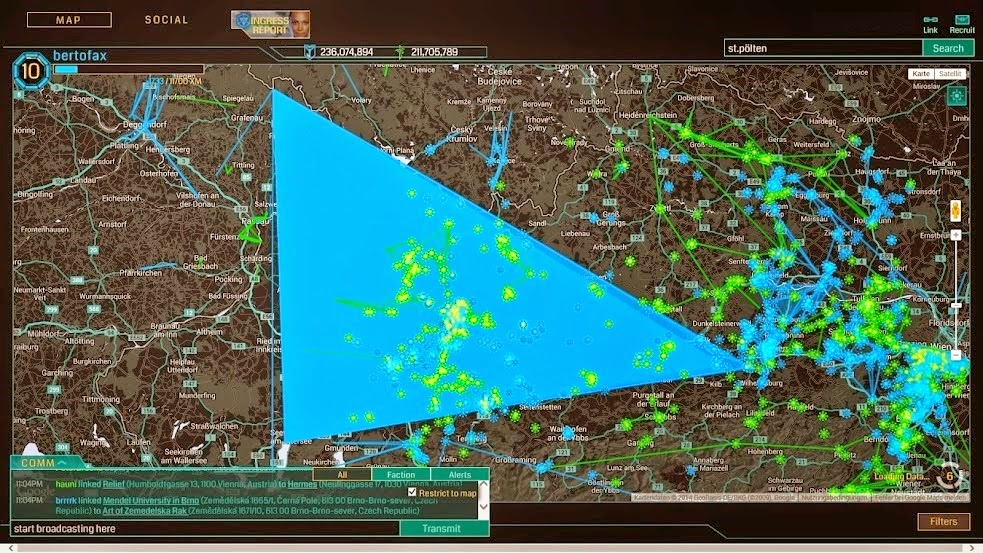Image resolution: width=983 pixels, height=553 pixels.
Task: Center map on my location button
Action: (x=957, y=96)
